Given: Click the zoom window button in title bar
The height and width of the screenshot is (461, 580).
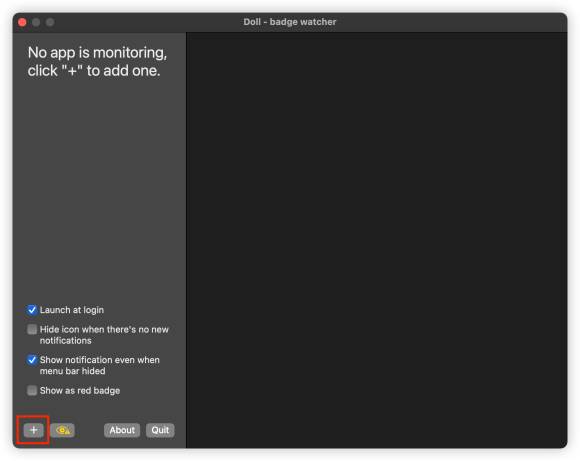Looking at the screenshot, I should pyautogui.click(x=50, y=22).
